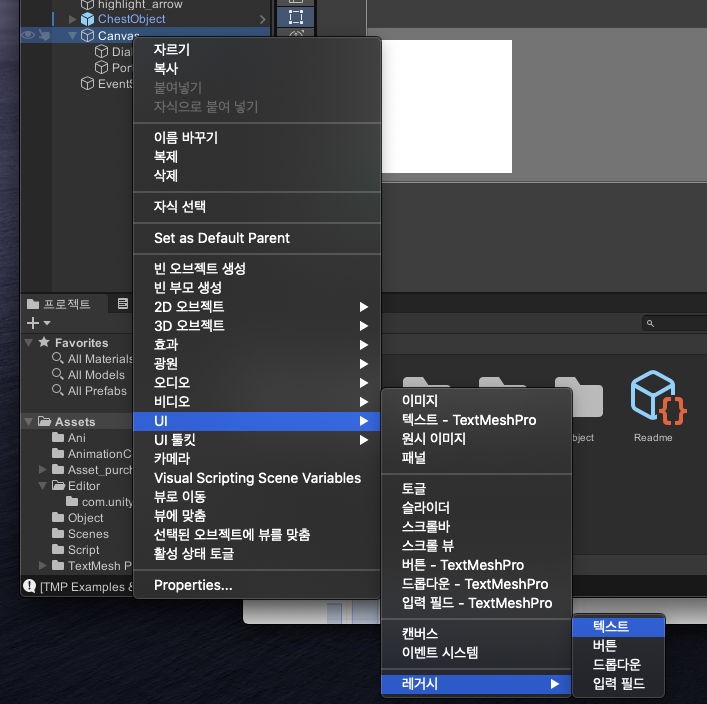Select 이벤트 시스템 in UI submenu
The width and height of the screenshot is (707, 704).
point(477,653)
